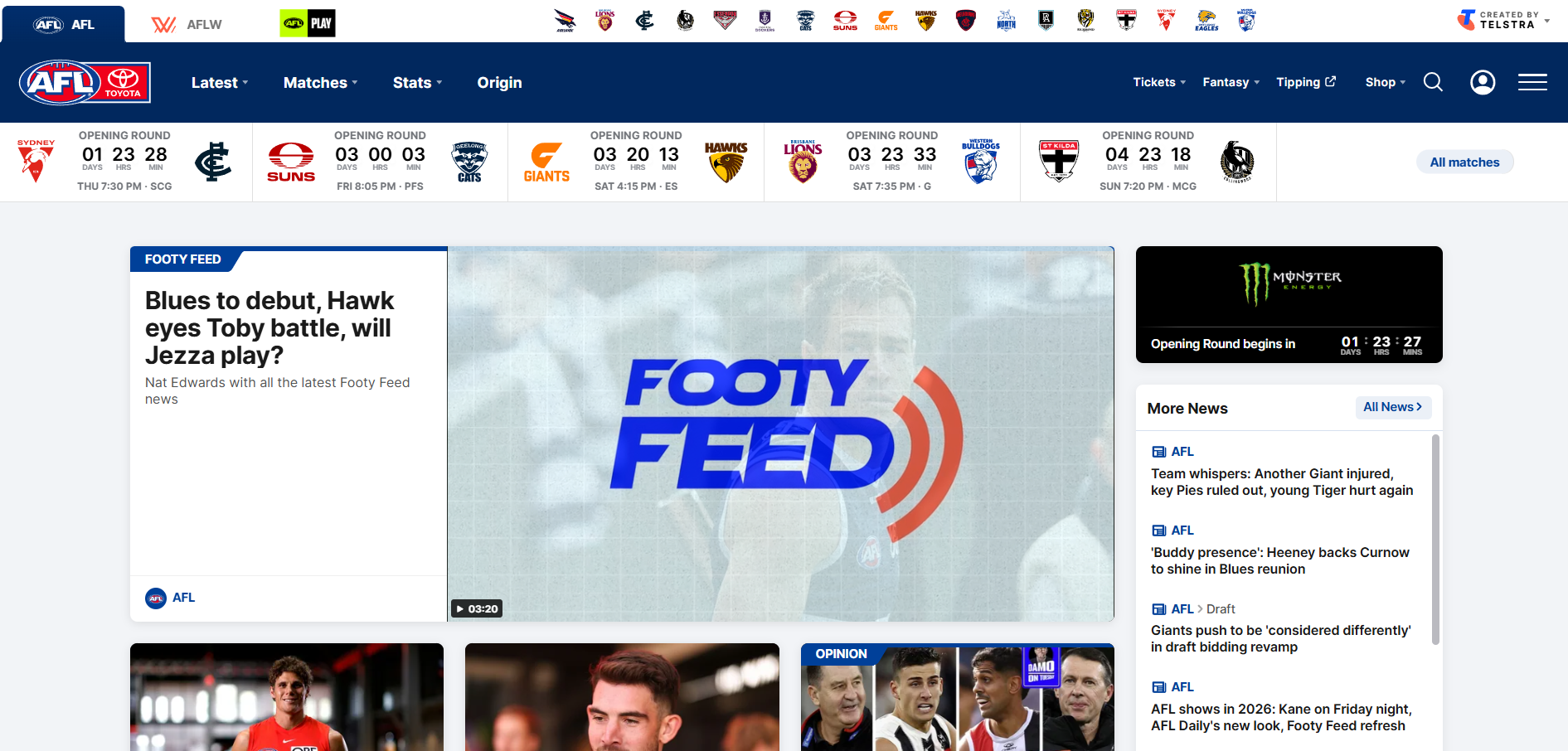
Task: Open Lions v Bulldogs Saturday fixture
Action: click(x=892, y=162)
